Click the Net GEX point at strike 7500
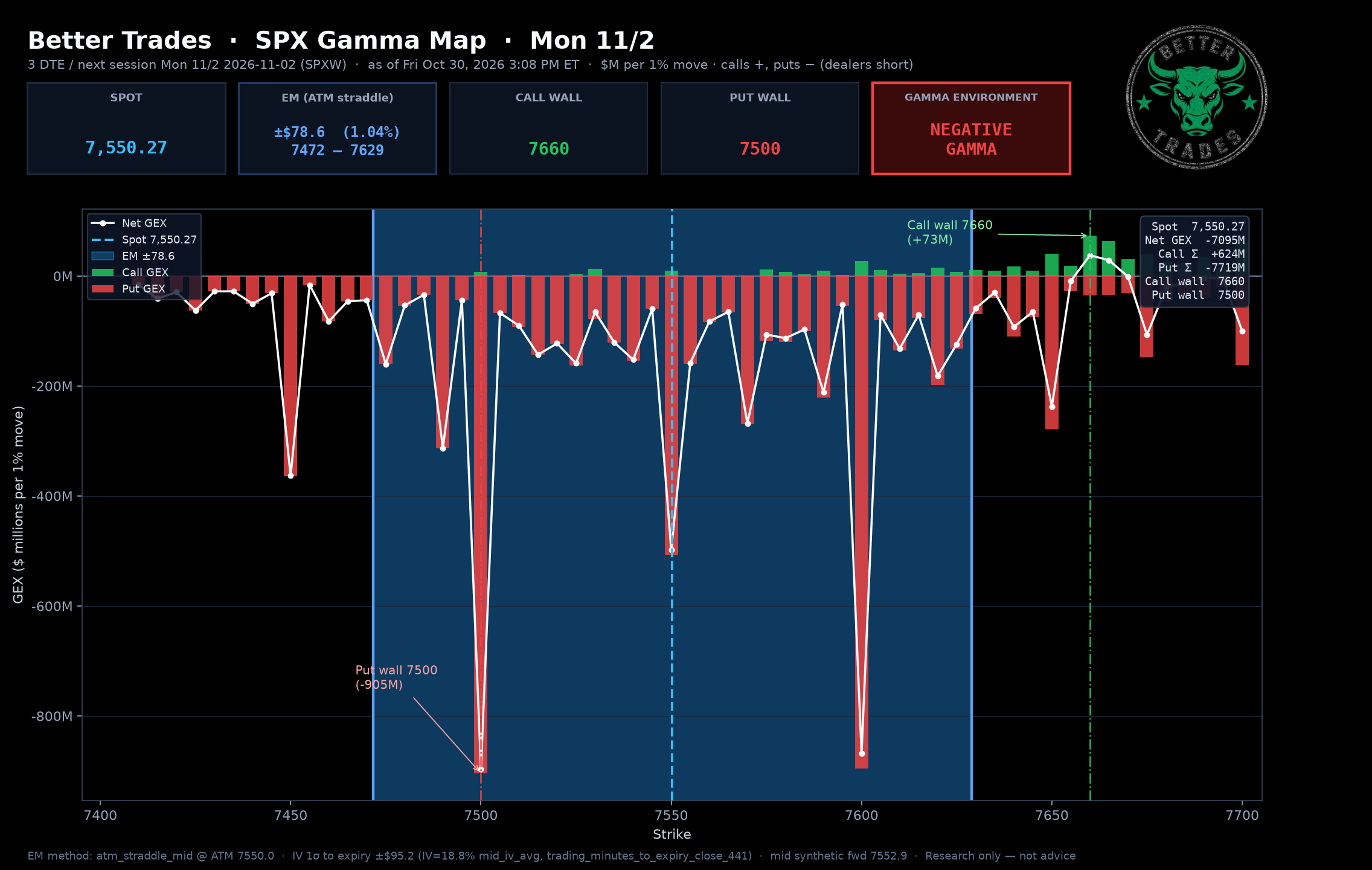This screenshot has width=1372, height=870. 481,769
